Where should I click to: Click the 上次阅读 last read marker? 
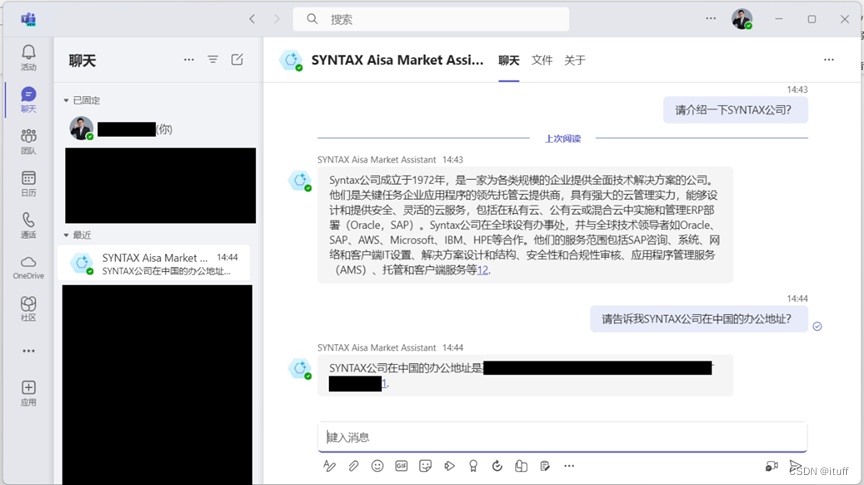coord(563,138)
